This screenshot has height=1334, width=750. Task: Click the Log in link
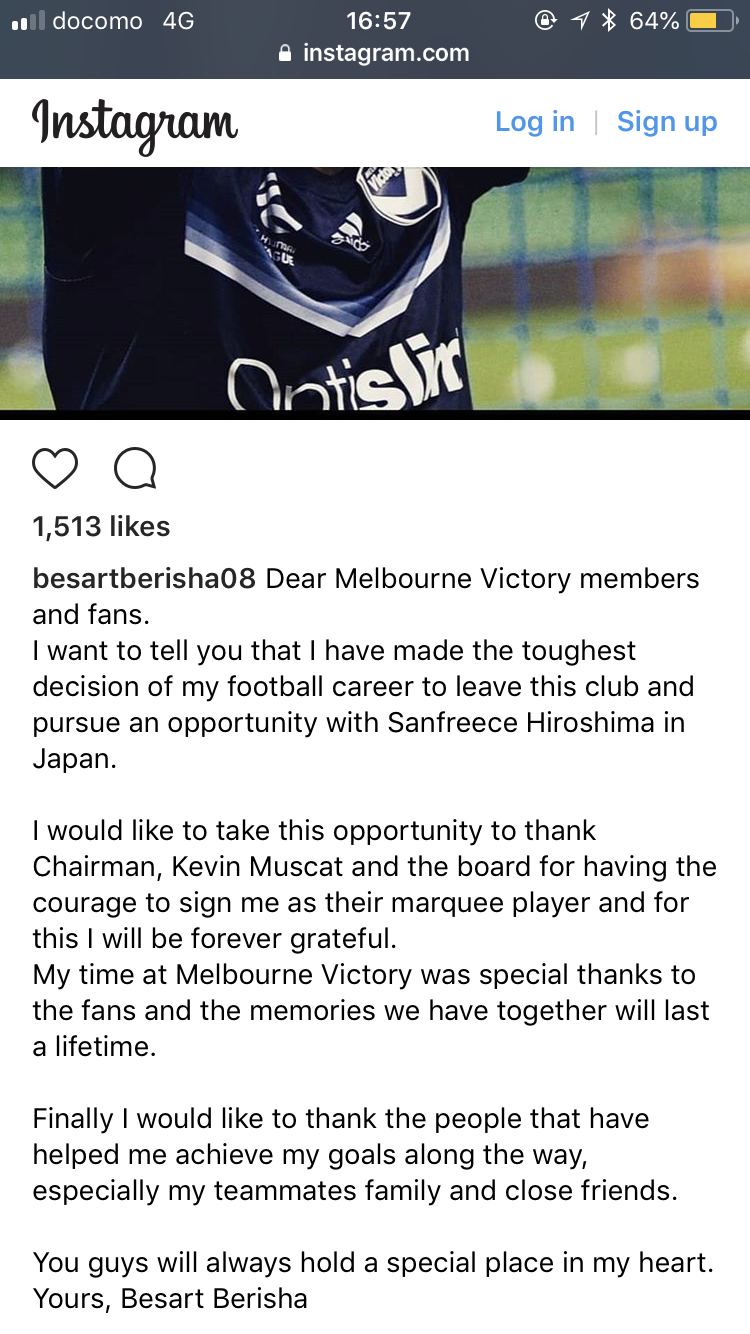coord(535,122)
